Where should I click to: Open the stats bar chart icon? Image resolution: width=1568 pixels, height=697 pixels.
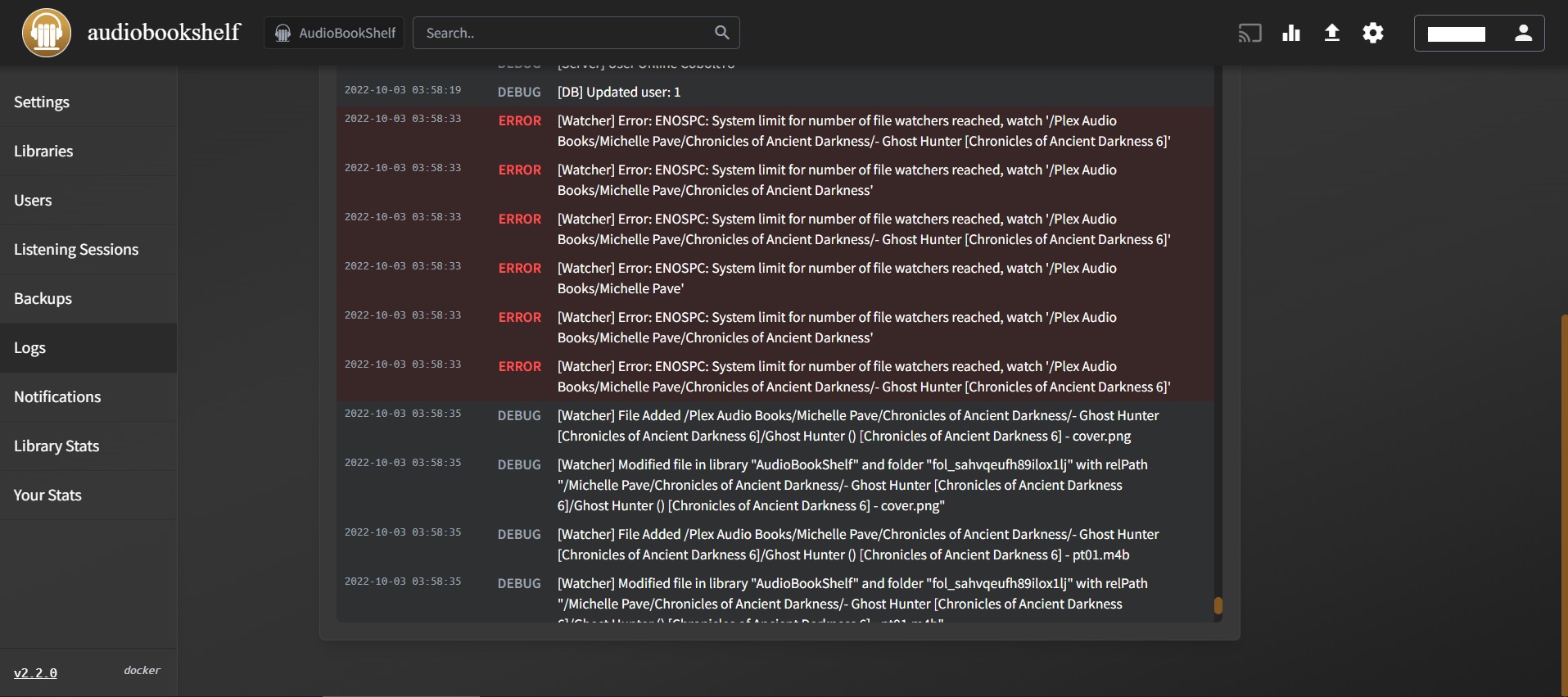[1291, 33]
